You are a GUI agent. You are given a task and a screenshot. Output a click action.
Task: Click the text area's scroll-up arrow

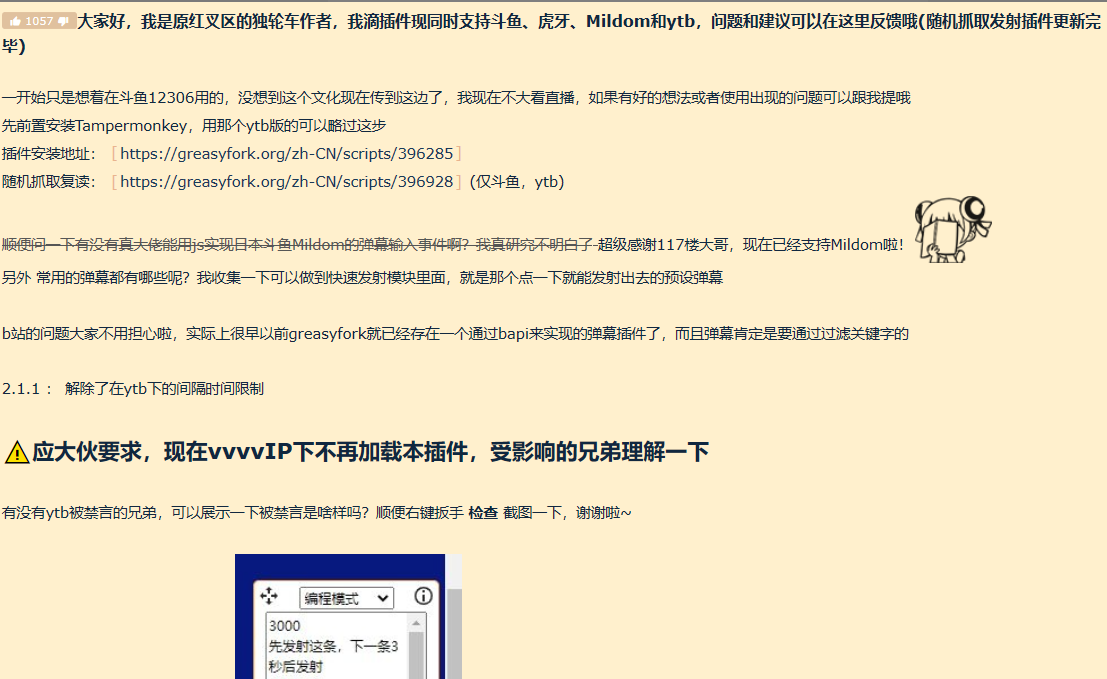pos(417,623)
